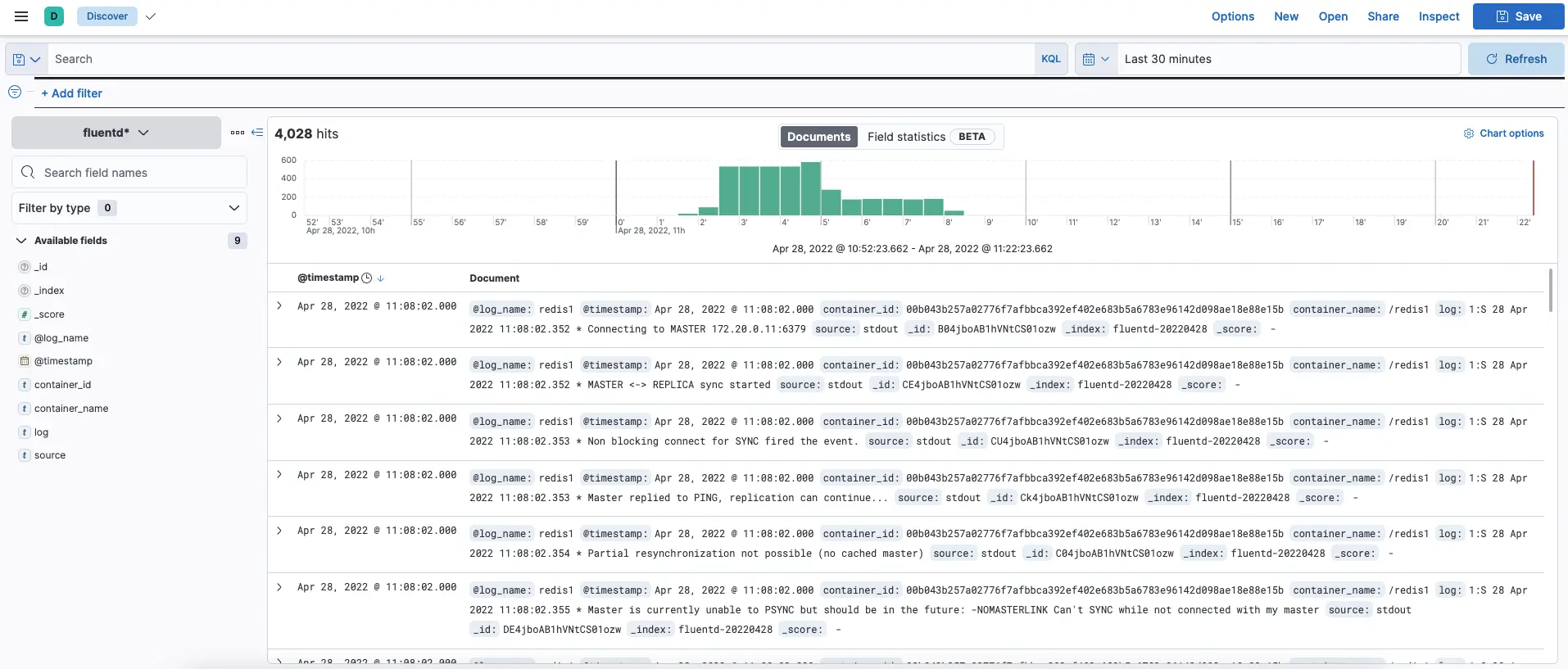Click the container_id text type icon

point(25,385)
